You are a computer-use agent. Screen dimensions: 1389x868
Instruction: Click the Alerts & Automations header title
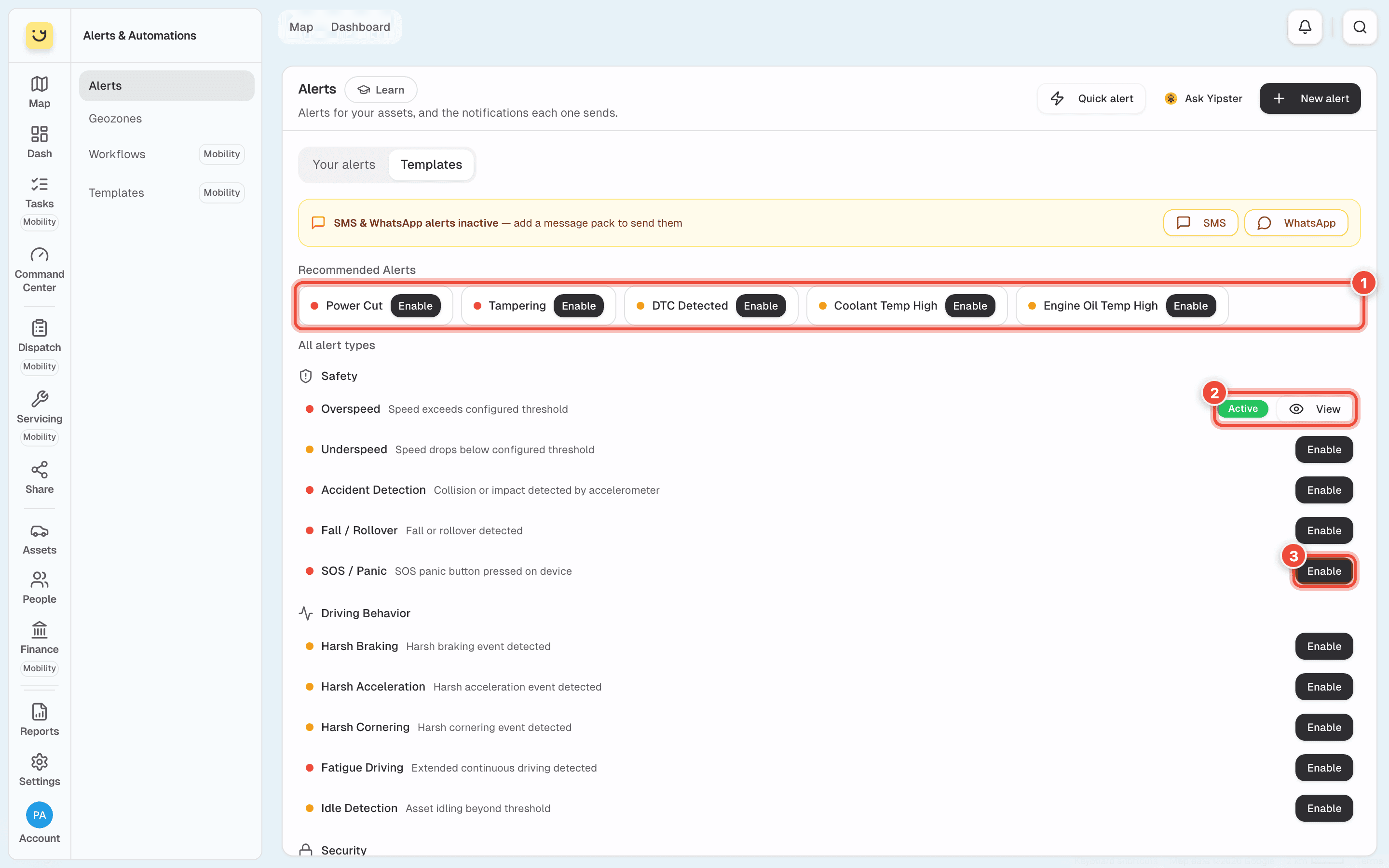(x=139, y=36)
